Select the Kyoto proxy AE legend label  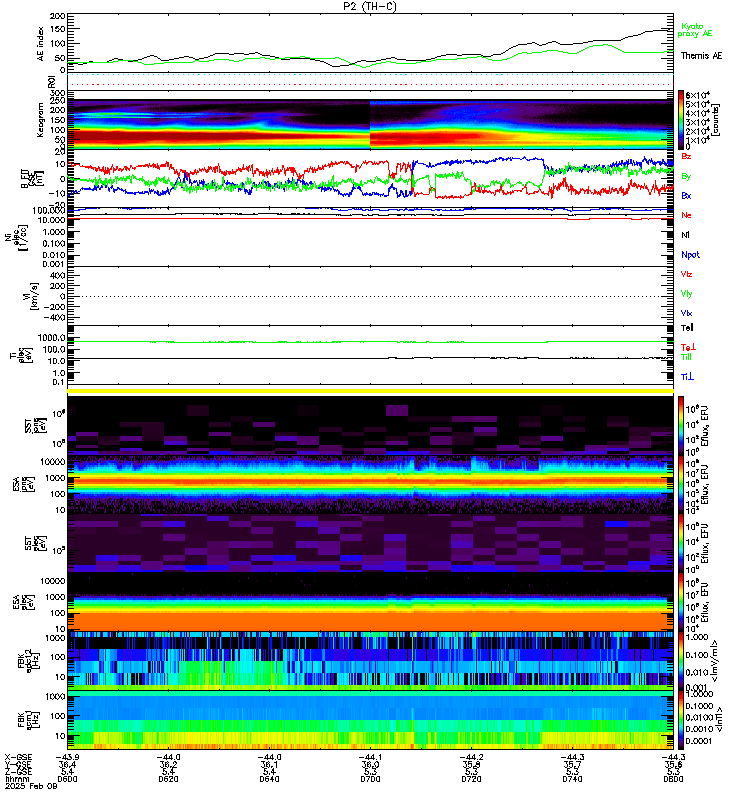pyautogui.click(x=694, y=30)
